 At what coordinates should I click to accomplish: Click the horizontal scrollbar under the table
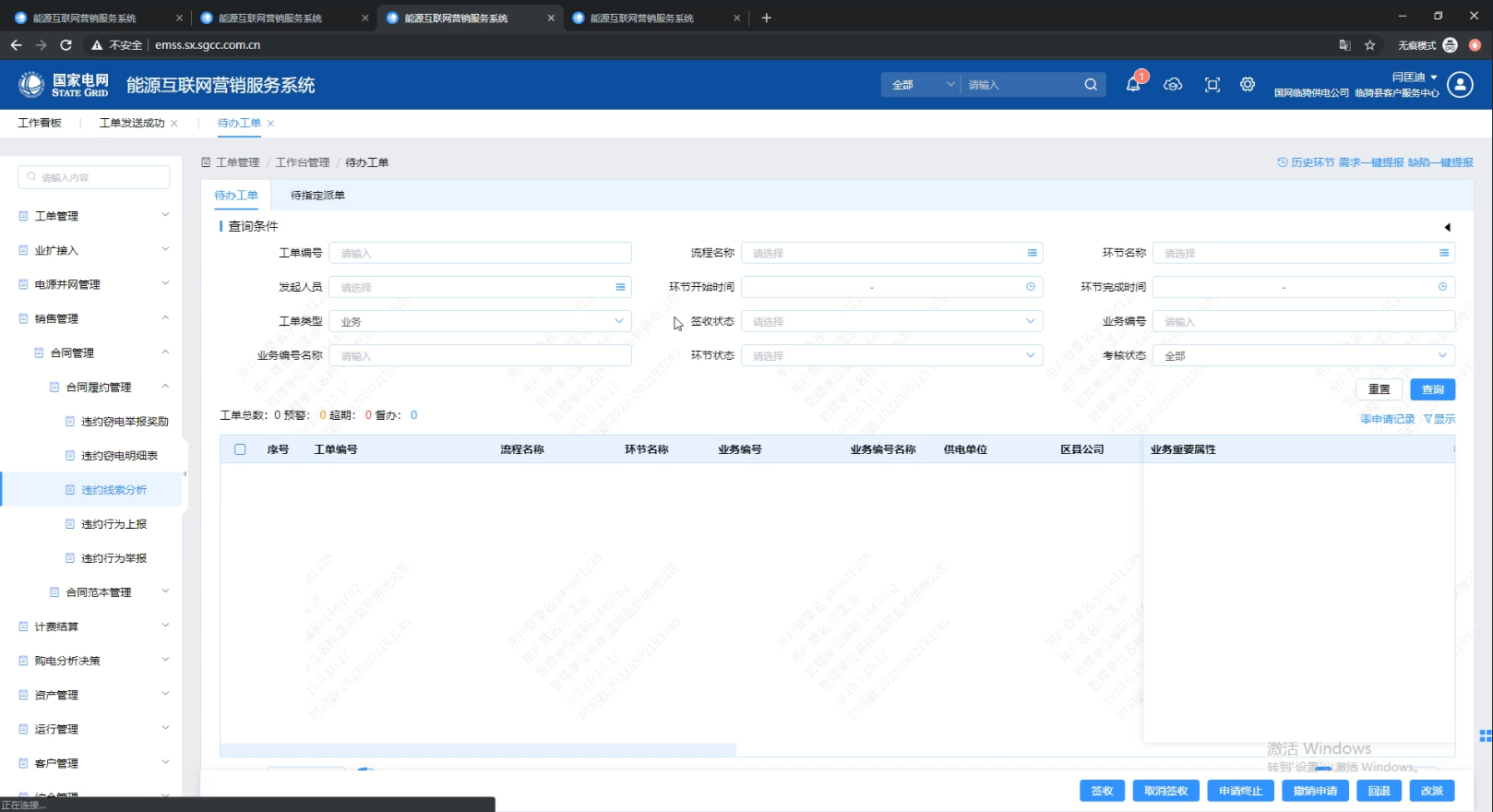coord(478,750)
